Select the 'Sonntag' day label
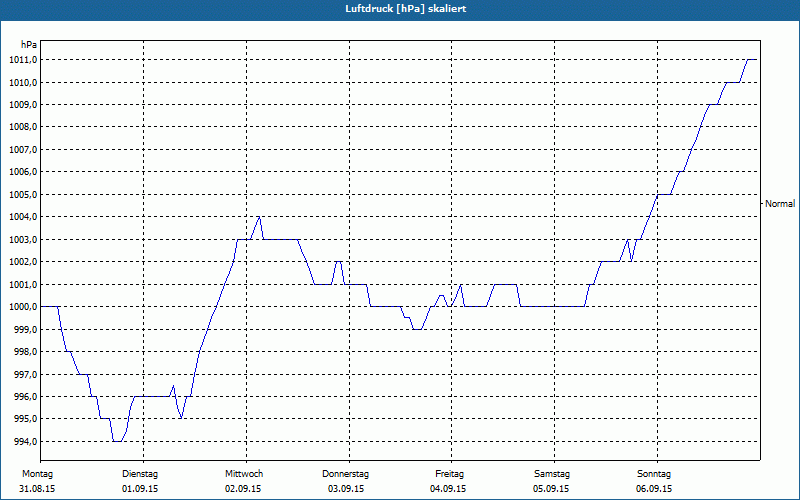 (x=654, y=474)
